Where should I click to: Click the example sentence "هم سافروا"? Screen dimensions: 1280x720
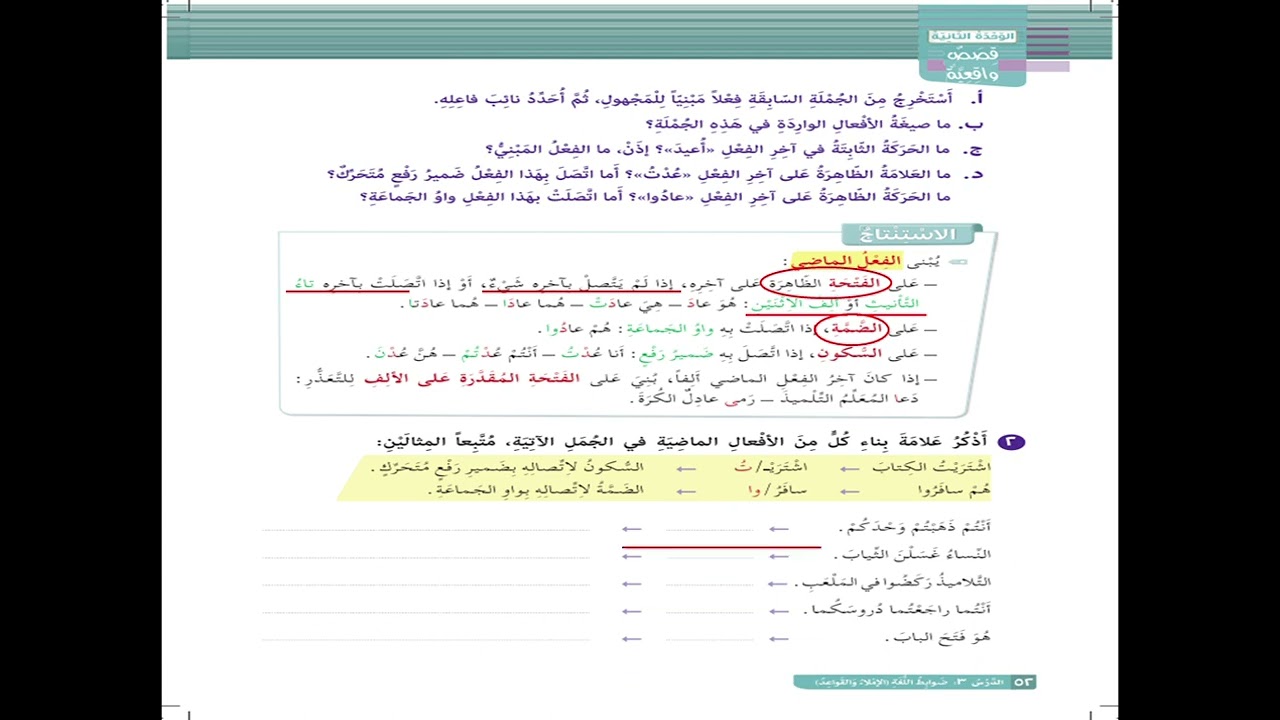(x=954, y=490)
